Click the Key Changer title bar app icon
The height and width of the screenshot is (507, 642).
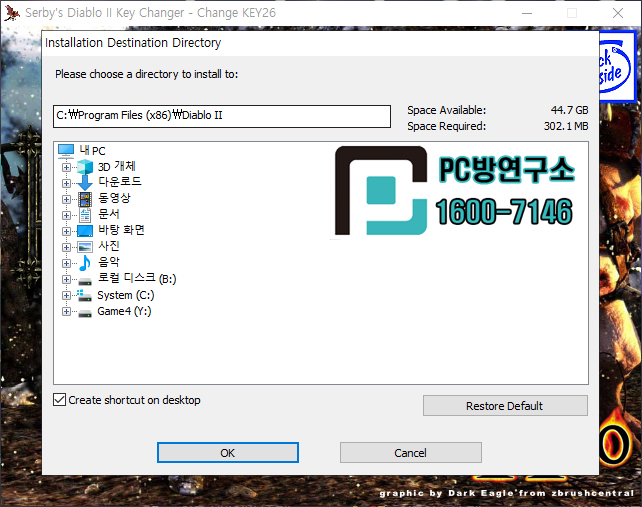12,13
